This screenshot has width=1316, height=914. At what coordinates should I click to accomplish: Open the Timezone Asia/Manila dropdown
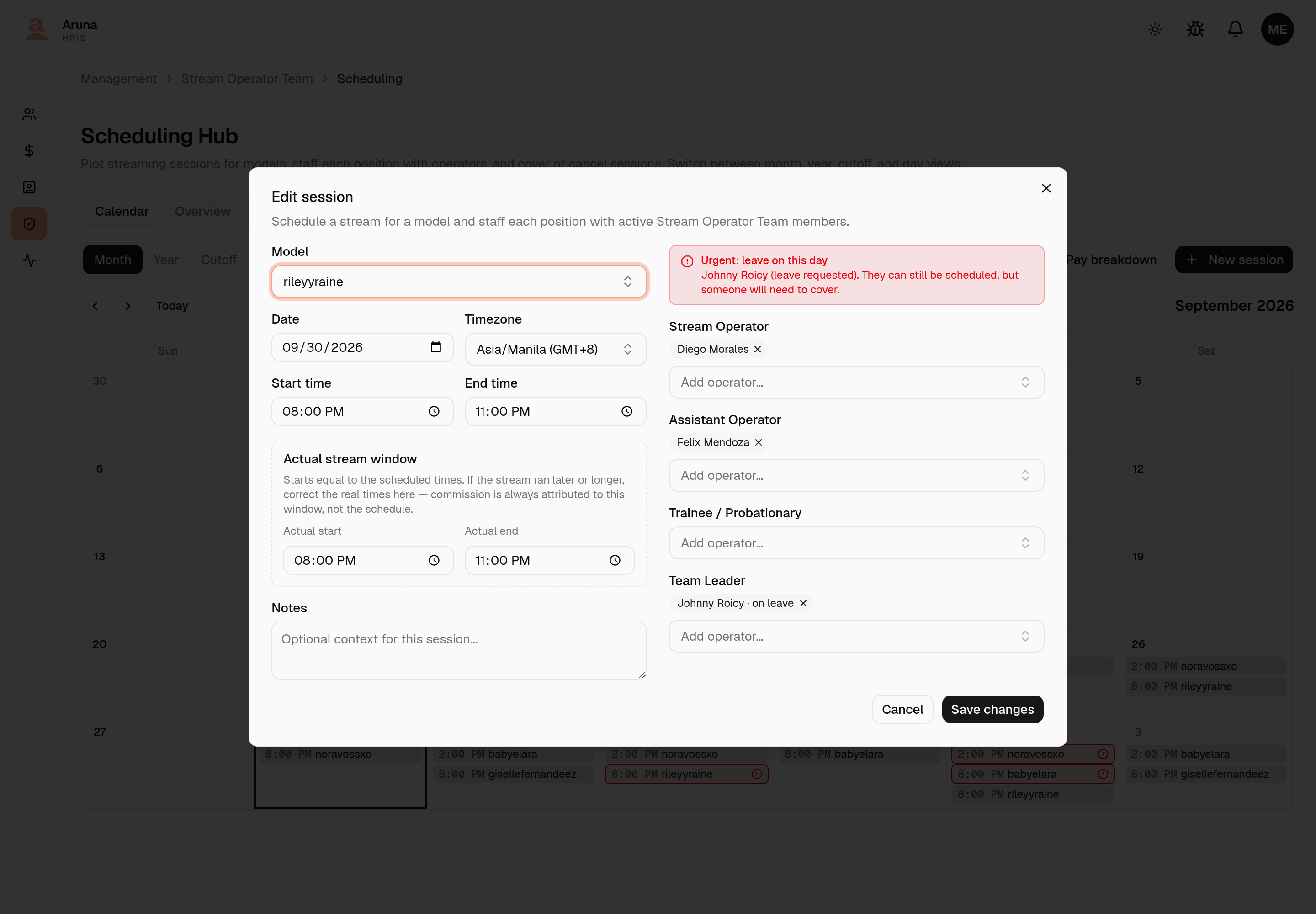click(x=556, y=349)
